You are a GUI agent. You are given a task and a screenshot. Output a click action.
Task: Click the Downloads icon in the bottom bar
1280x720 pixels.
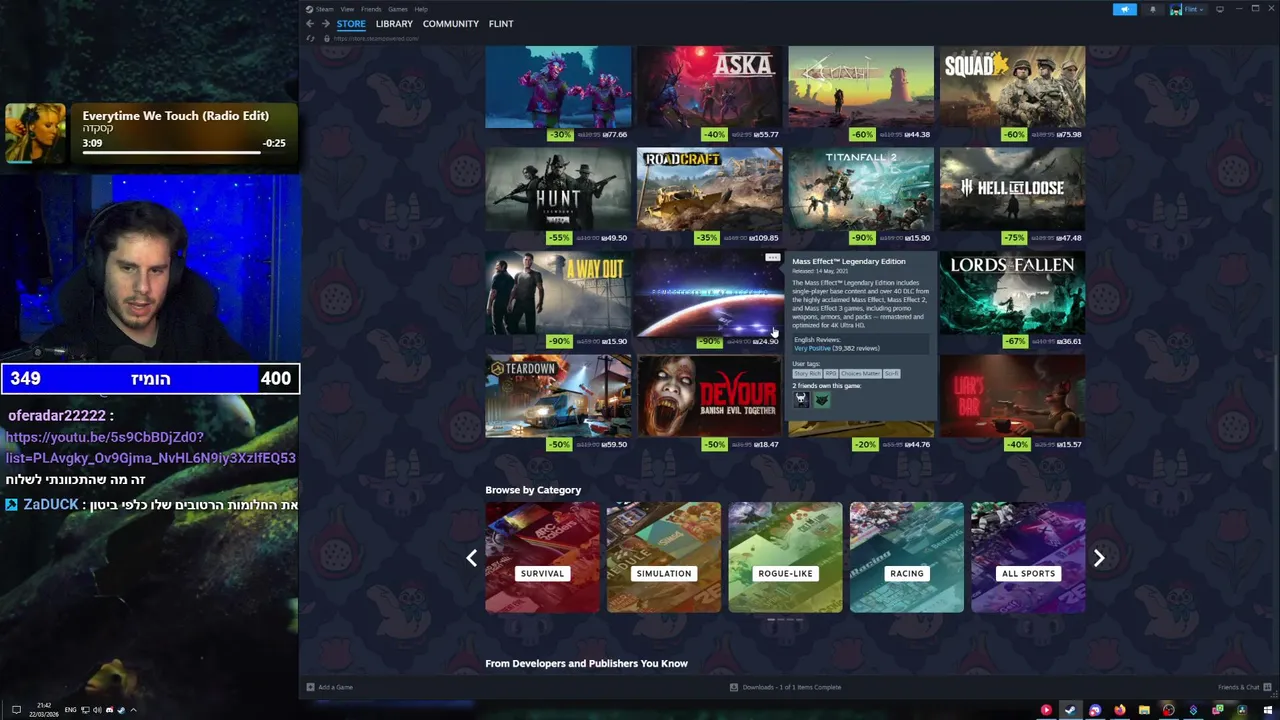(734, 687)
